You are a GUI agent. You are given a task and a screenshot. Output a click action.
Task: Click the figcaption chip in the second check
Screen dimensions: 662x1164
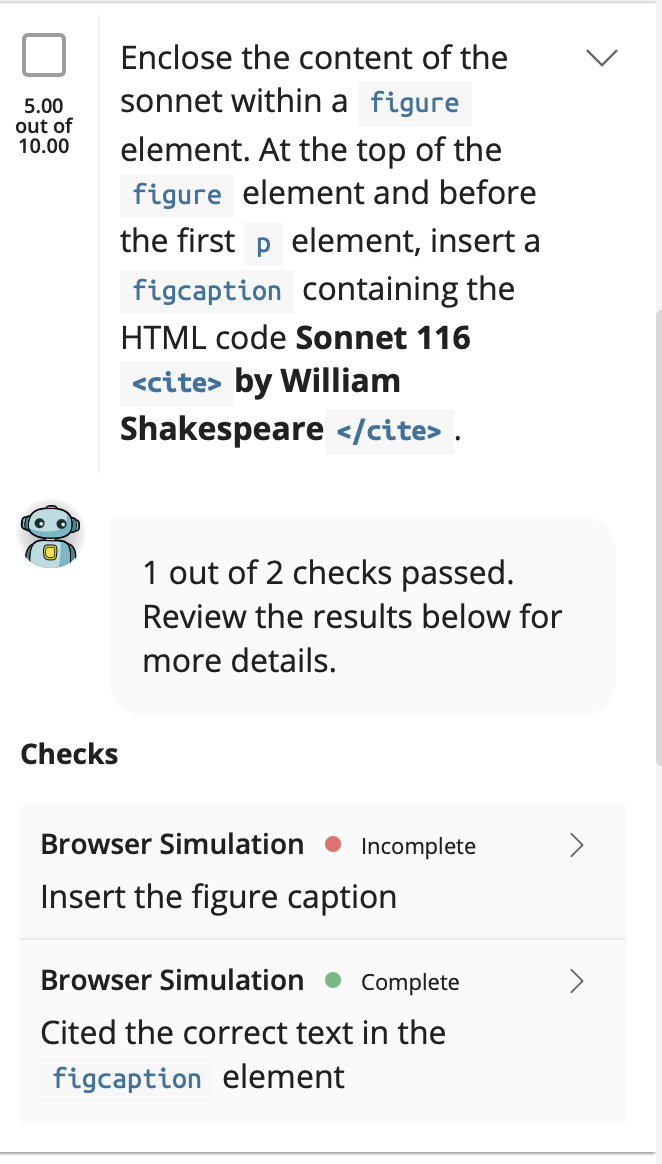[x=126, y=1079]
